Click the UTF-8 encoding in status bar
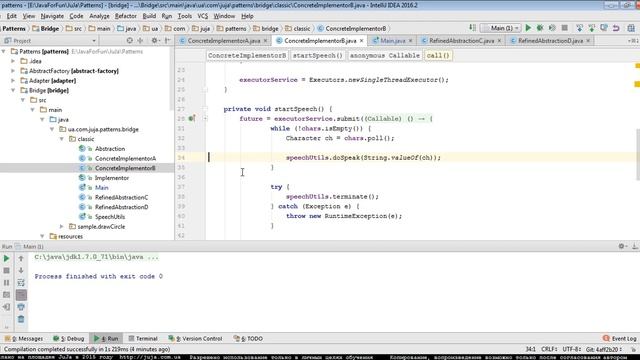 pos(571,349)
